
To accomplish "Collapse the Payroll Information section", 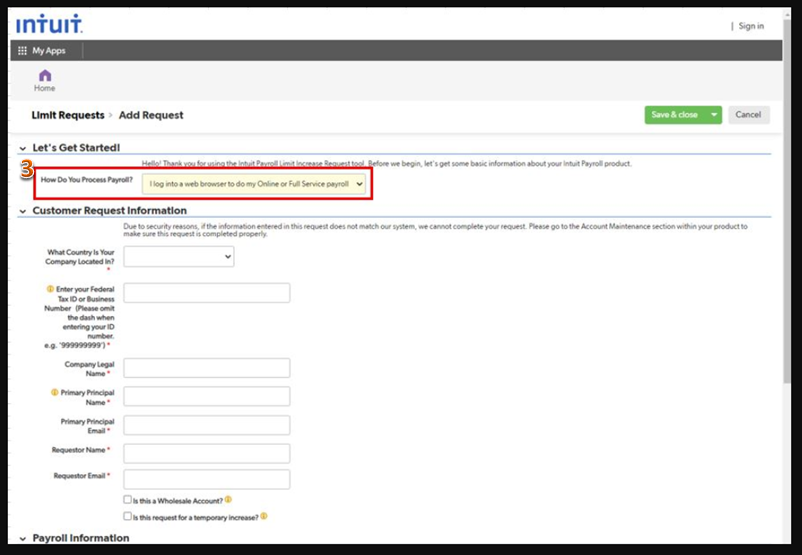I will point(23,539).
